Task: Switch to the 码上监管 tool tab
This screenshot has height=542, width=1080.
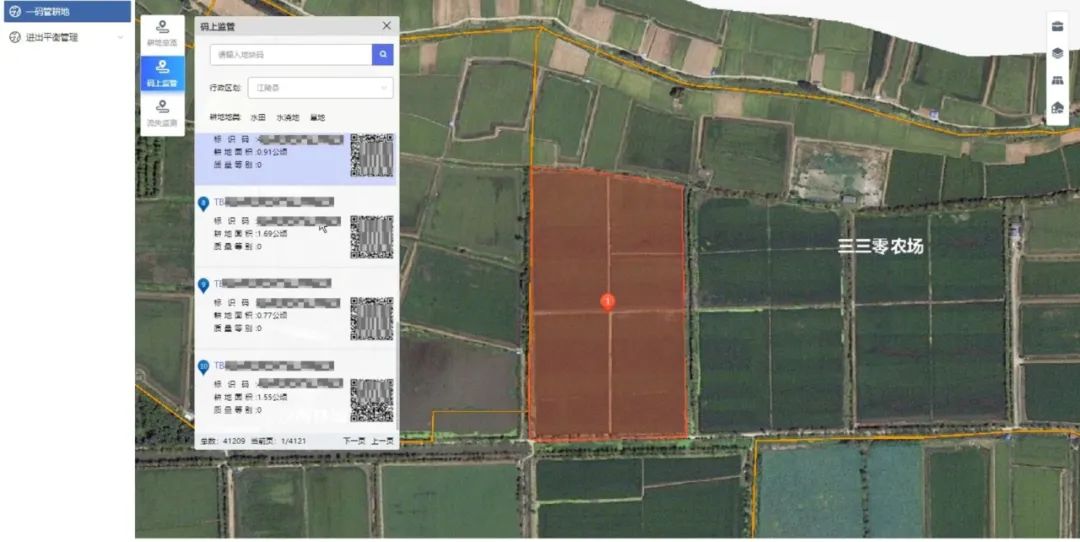Action: [x=162, y=74]
